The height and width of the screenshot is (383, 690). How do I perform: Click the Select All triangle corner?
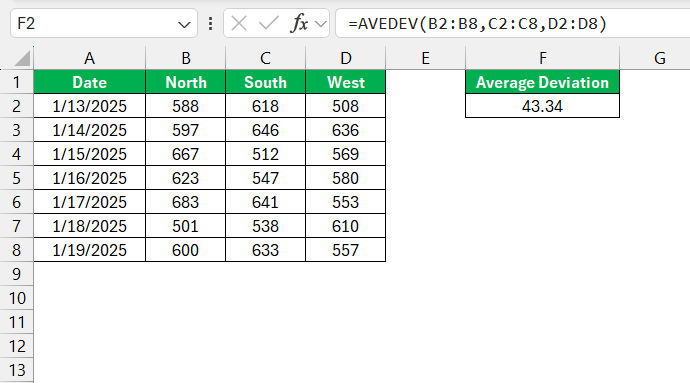tap(22, 58)
